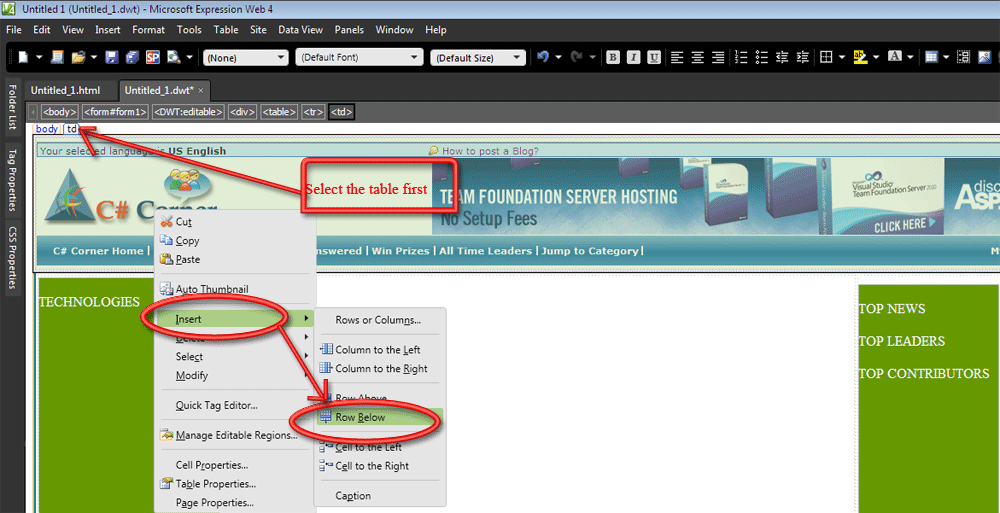
Task: Open the Panels menu
Action: 349,30
